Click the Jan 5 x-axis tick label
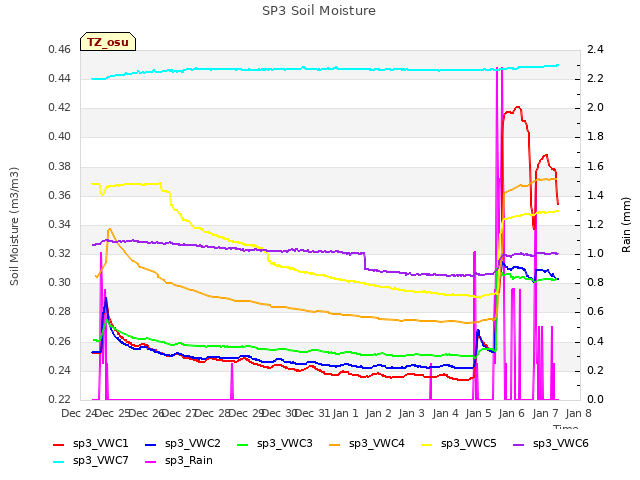The image size is (640, 480). tap(478, 413)
